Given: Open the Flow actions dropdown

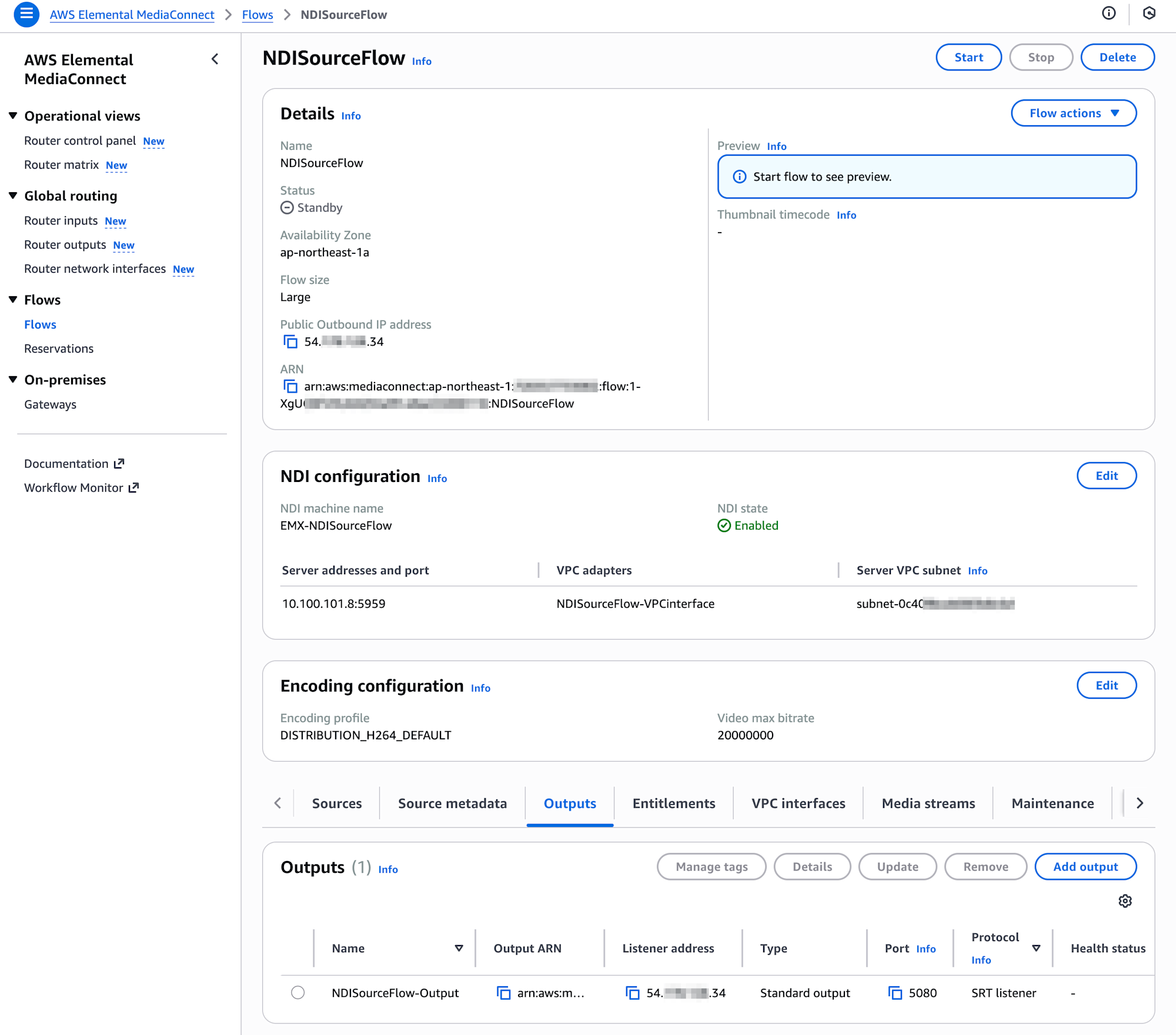Looking at the screenshot, I should (1073, 113).
